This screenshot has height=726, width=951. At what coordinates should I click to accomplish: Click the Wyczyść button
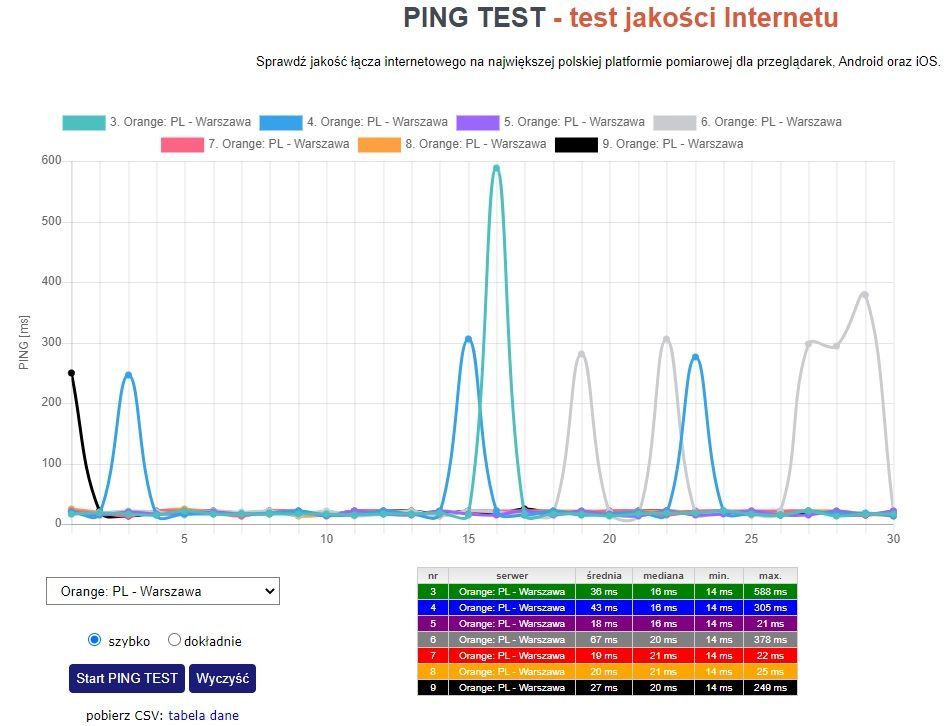pyautogui.click(x=222, y=678)
